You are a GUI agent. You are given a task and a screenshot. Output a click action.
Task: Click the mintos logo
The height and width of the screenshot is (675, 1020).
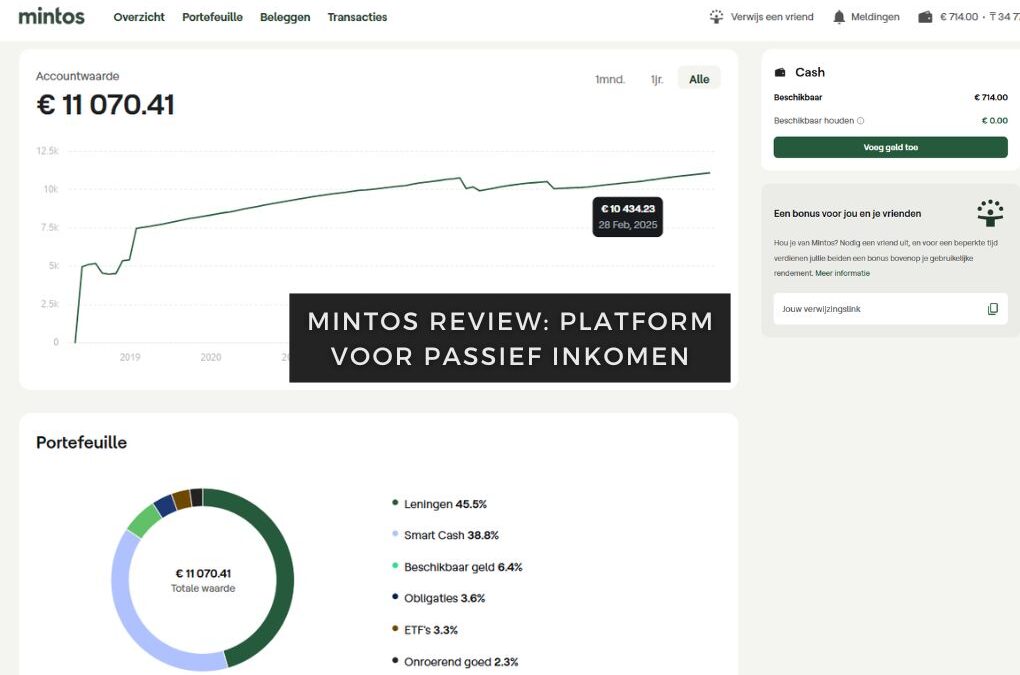pyautogui.click(x=51, y=16)
